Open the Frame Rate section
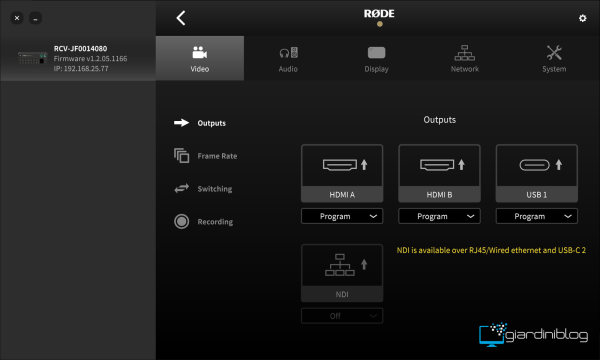 click(205, 156)
